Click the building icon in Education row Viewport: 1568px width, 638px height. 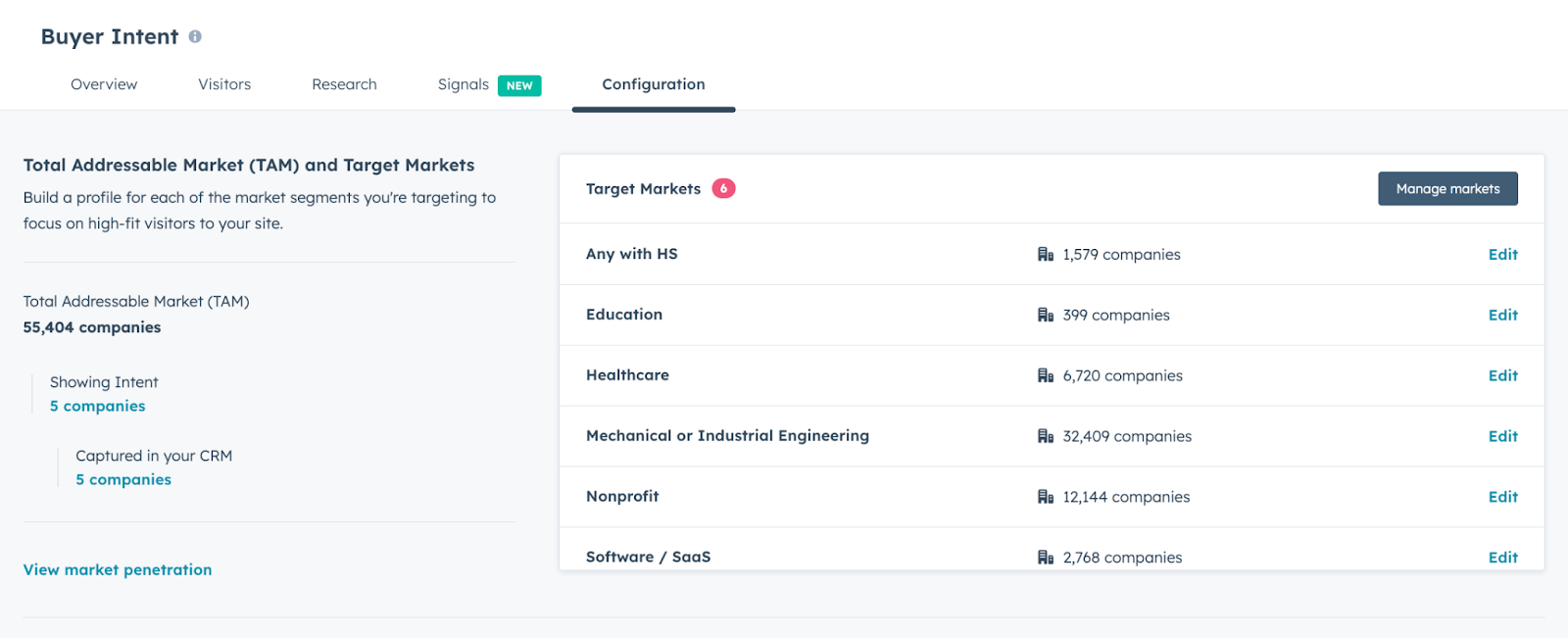coord(1046,316)
